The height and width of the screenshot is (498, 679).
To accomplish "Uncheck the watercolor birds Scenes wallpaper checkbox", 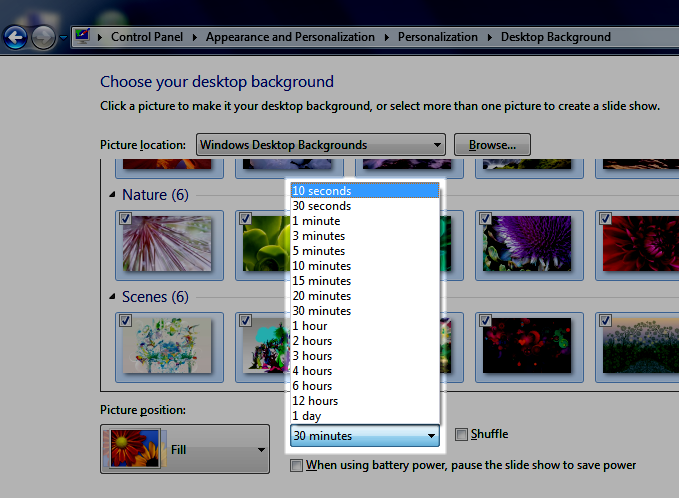I will pyautogui.click(x=125, y=320).
